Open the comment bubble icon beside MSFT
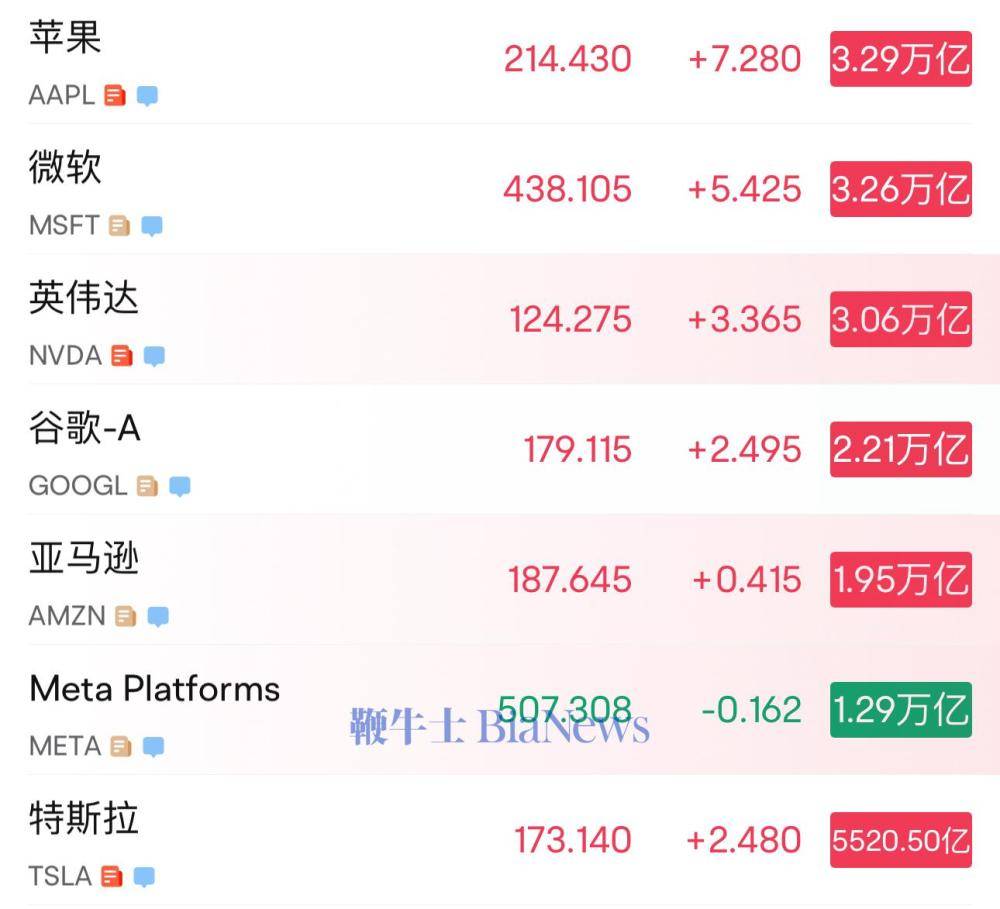Screen dimensions: 1000x909 click(x=152, y=226)
